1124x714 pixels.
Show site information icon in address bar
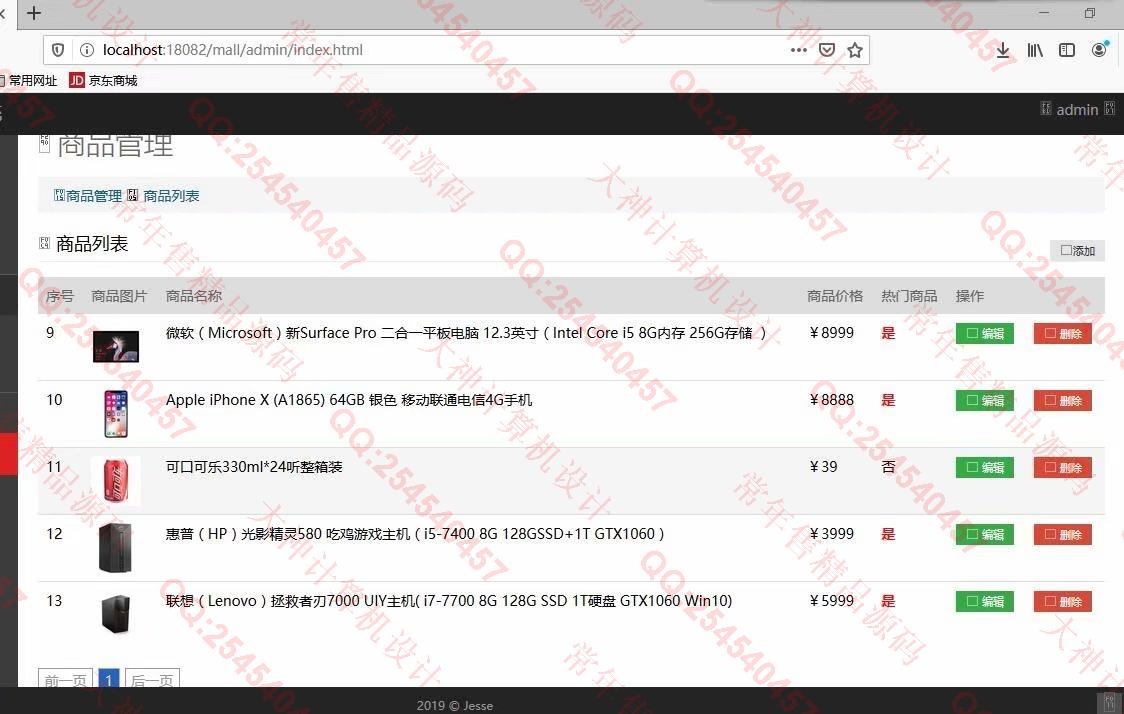[x=87, y=49]
